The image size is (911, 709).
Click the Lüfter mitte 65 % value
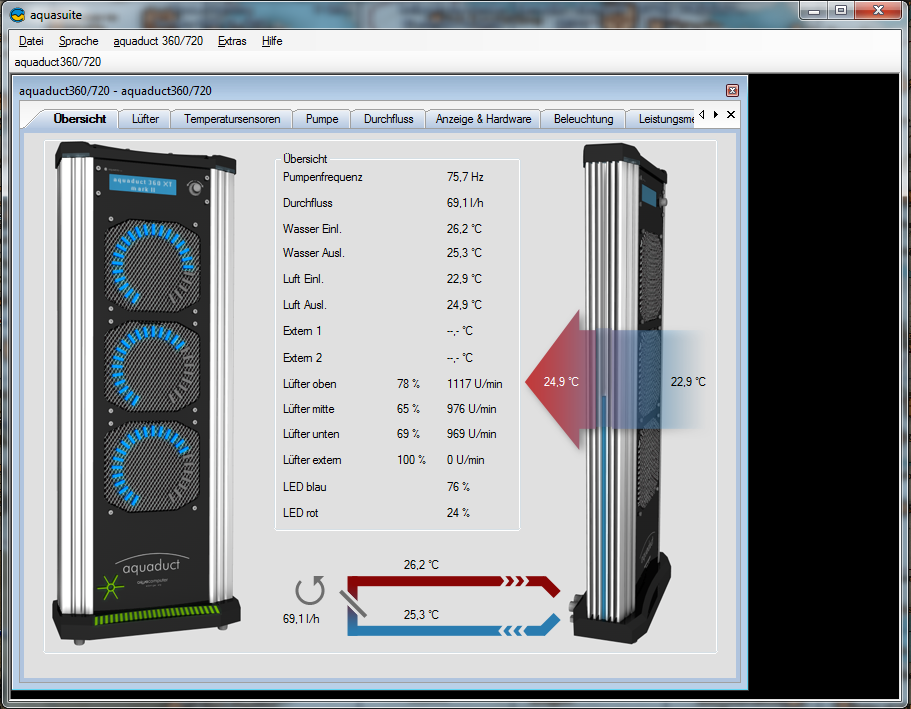408,409
